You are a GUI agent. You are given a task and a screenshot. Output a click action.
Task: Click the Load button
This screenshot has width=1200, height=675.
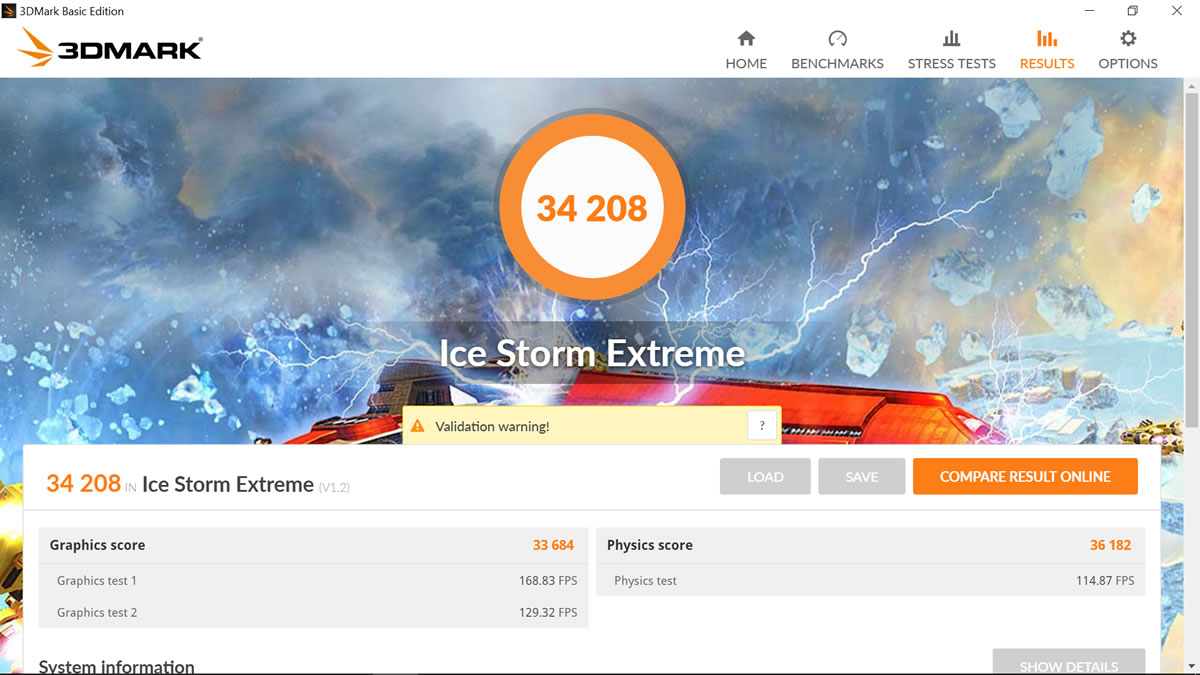765,477
